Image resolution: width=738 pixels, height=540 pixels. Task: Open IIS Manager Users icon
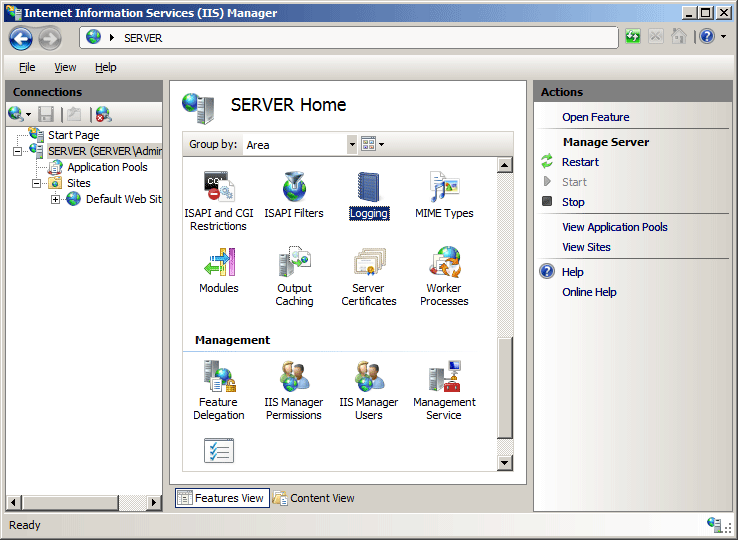click(369, 390)
